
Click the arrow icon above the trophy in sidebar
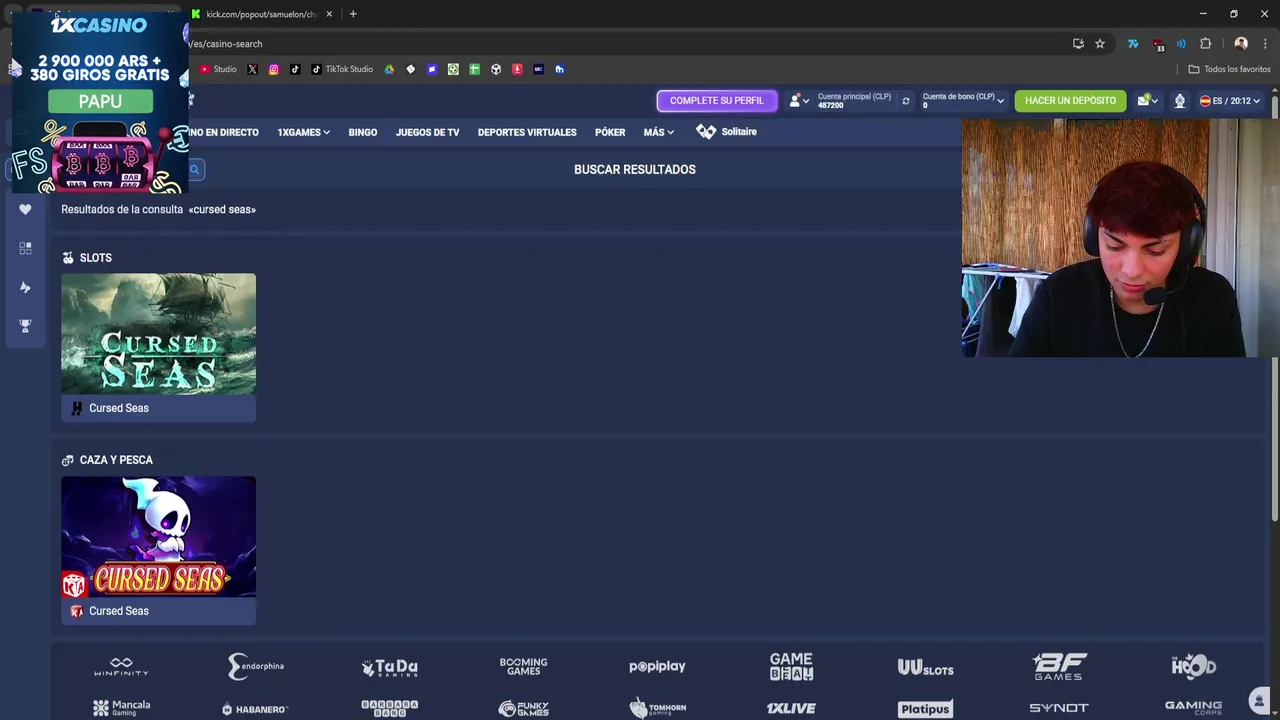[25, 287]
